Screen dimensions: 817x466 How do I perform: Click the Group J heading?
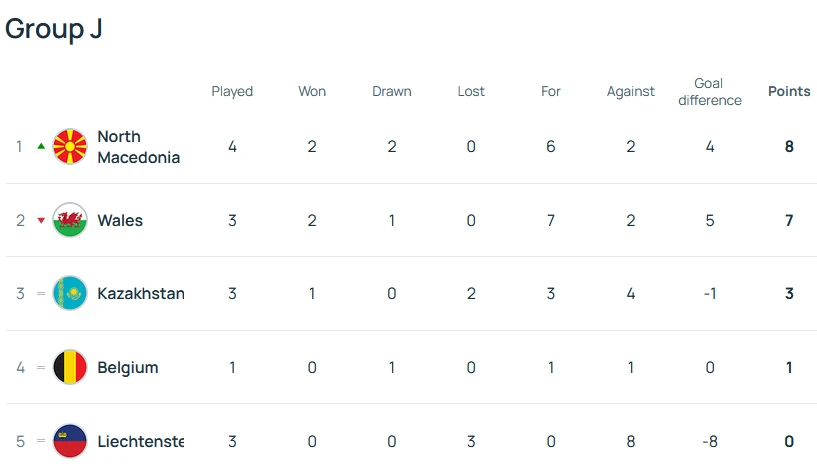tap(54, 29)
